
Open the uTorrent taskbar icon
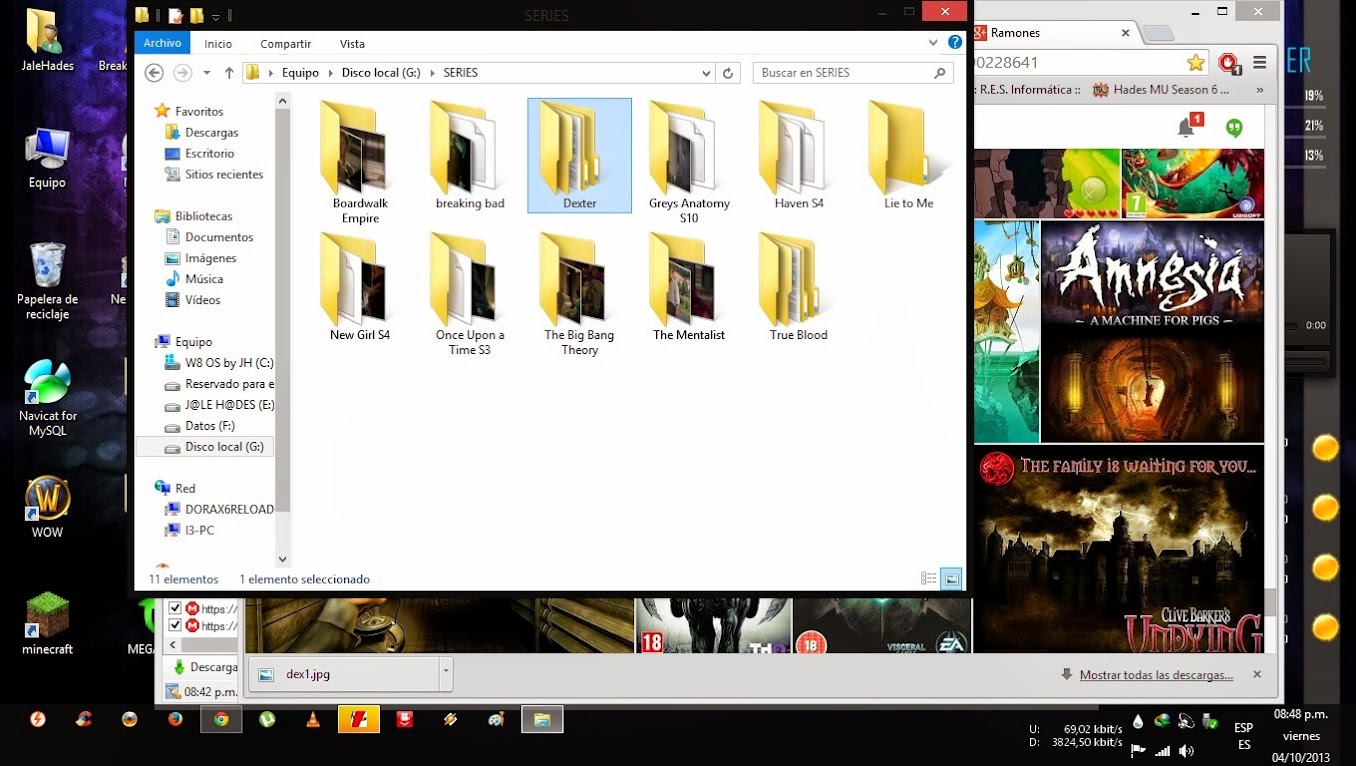pyautogui.click(x=267, y=719)
